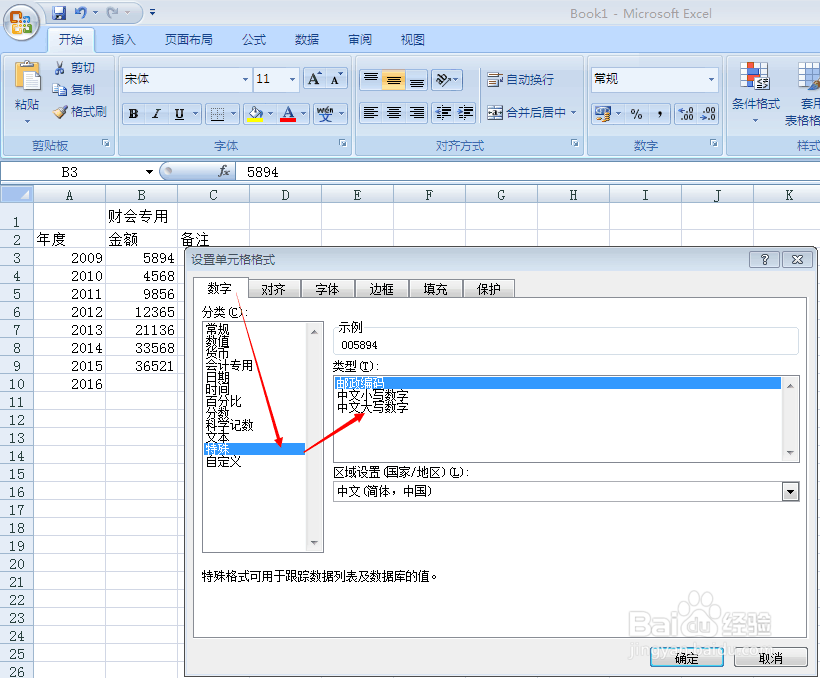Click the Office button logo
Screen dimensions: 820x678
click(x=21, y=22)
